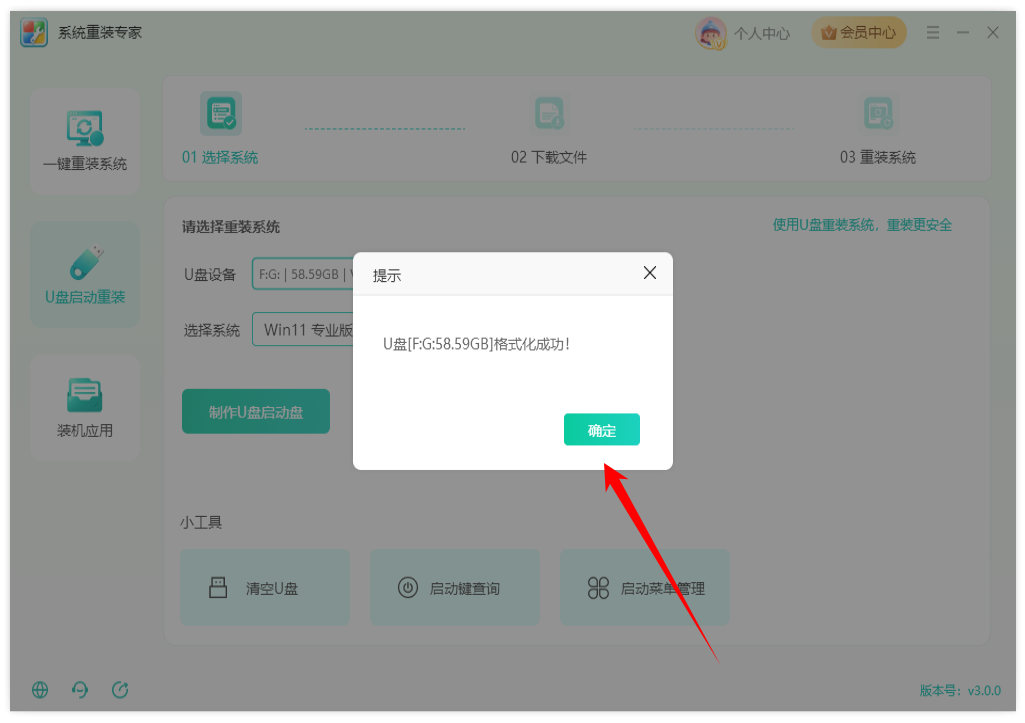Screen dimensions: 1025x723
Task: Click the 启动键查询 power icon
Action: tap(408, 587)
